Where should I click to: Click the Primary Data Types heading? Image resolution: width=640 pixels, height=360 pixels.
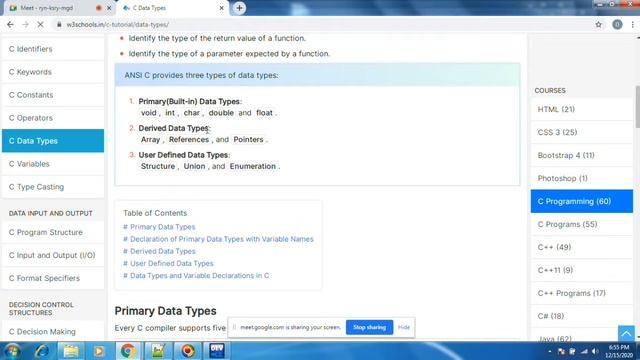pyautogui.click(x=165, y=311)
